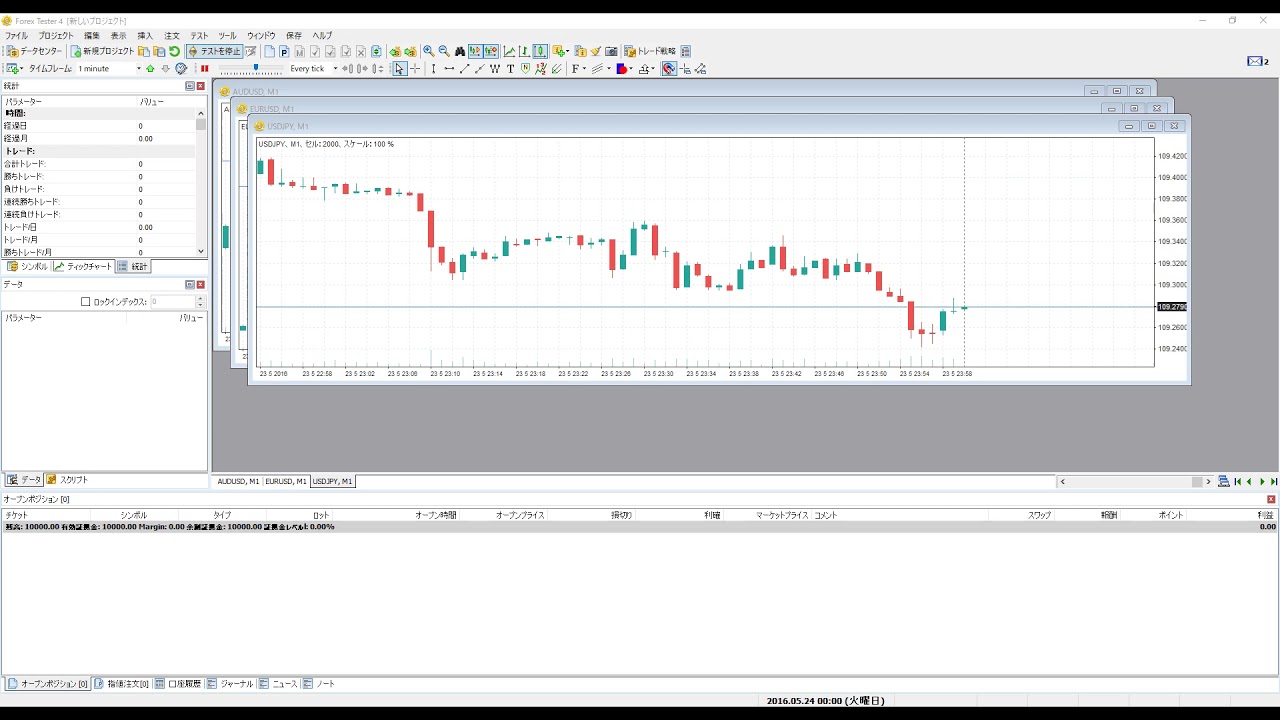Open the channels tool dropdown

[600, 69]
